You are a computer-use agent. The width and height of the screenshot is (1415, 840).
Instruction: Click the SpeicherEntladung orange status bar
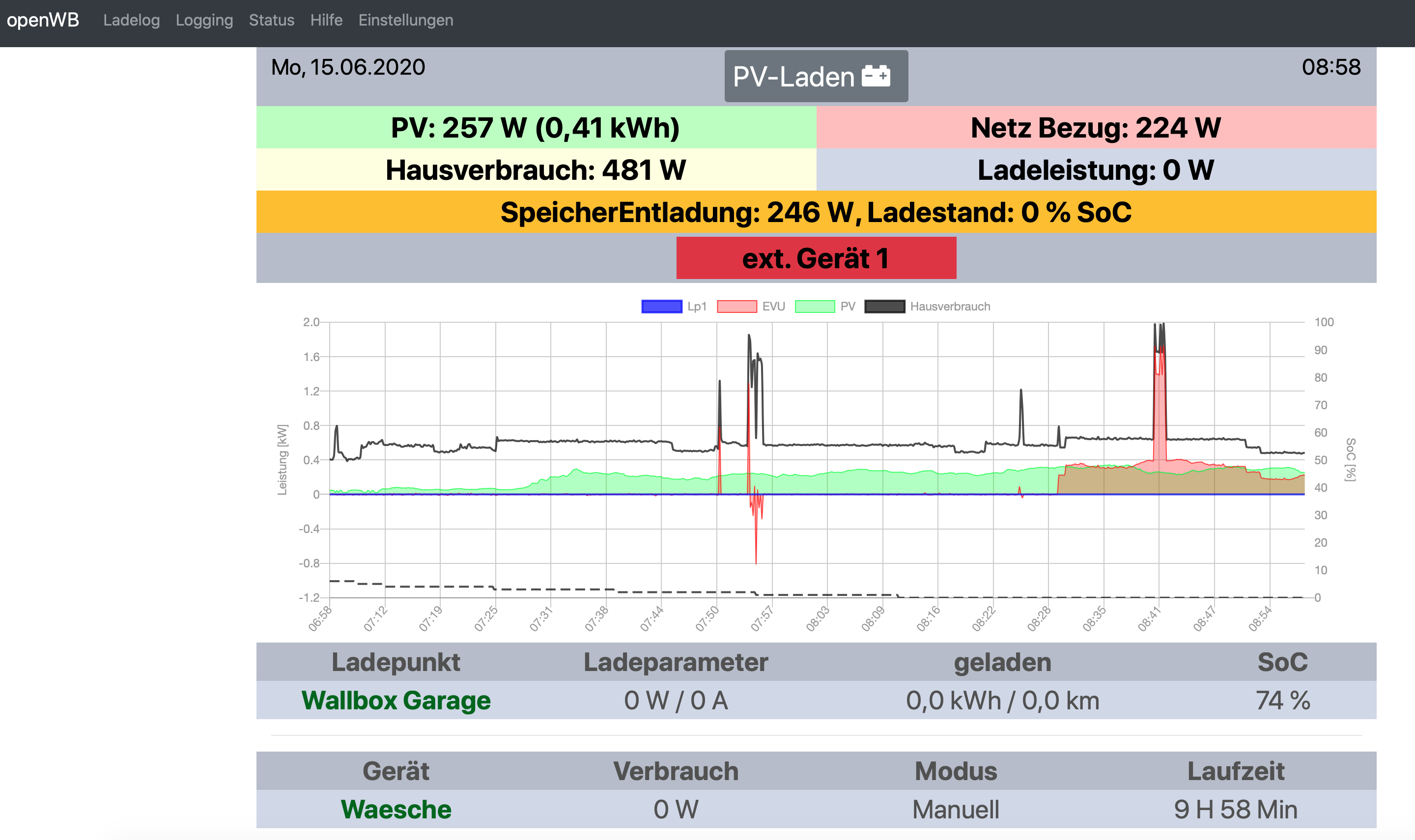click(x=816, y=212)
